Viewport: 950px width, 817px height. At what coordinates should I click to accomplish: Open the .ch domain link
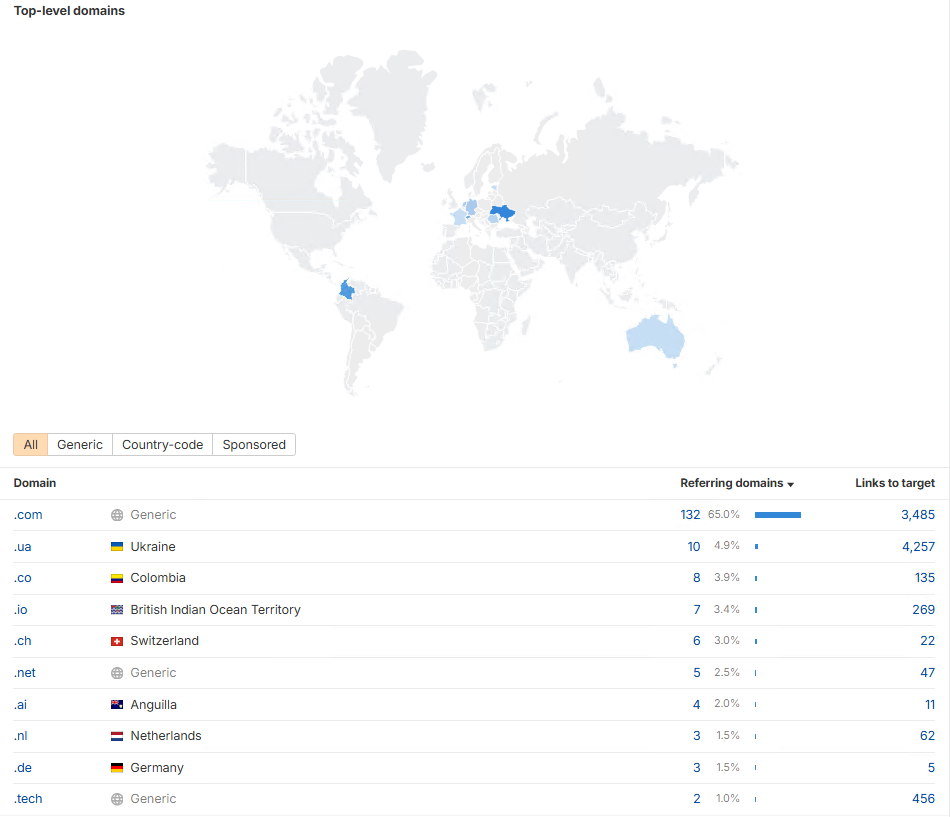pyautogui.click(x=22, y=641)
